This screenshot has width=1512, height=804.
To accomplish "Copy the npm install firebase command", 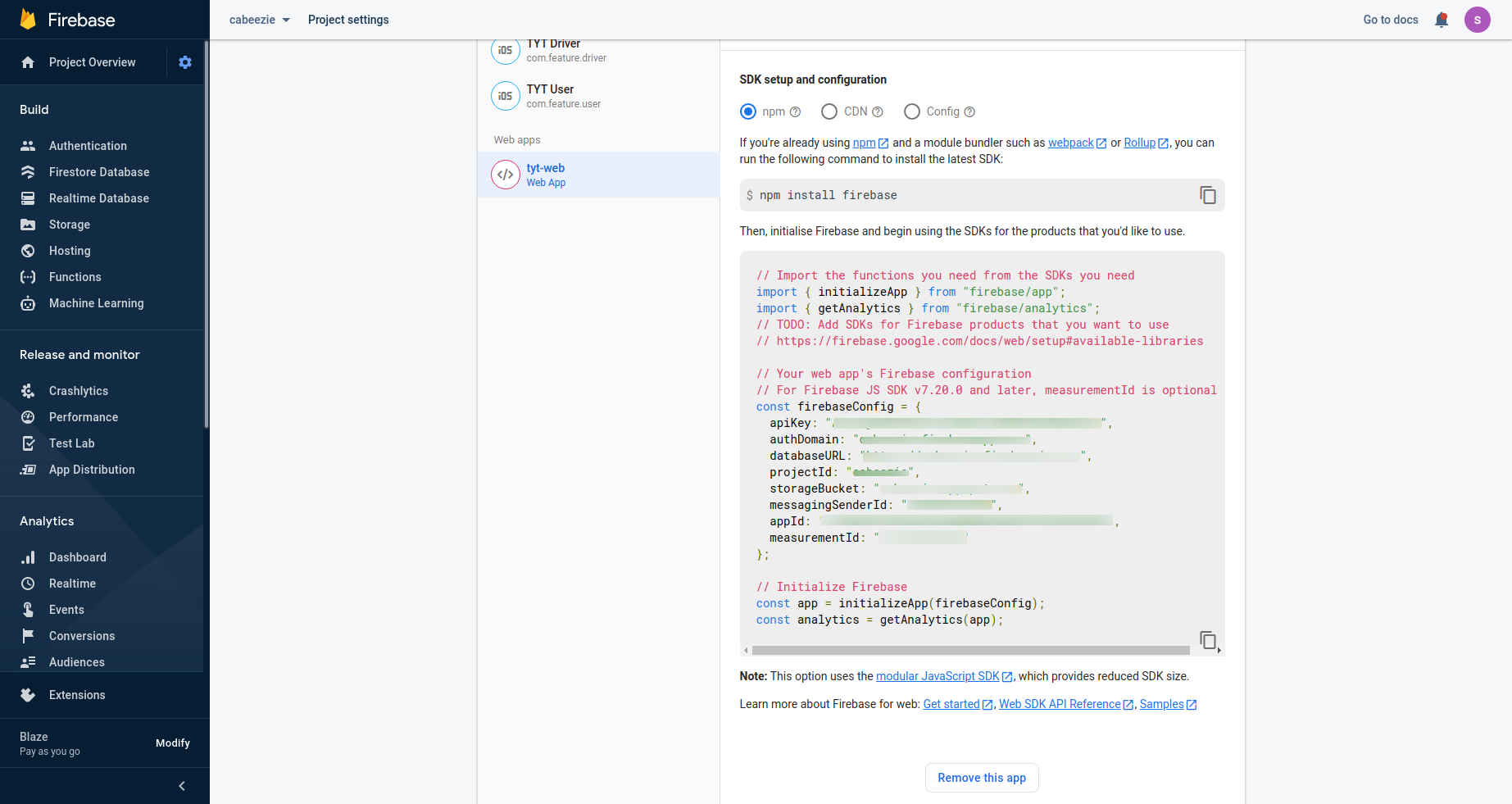I will (1207, 195).
